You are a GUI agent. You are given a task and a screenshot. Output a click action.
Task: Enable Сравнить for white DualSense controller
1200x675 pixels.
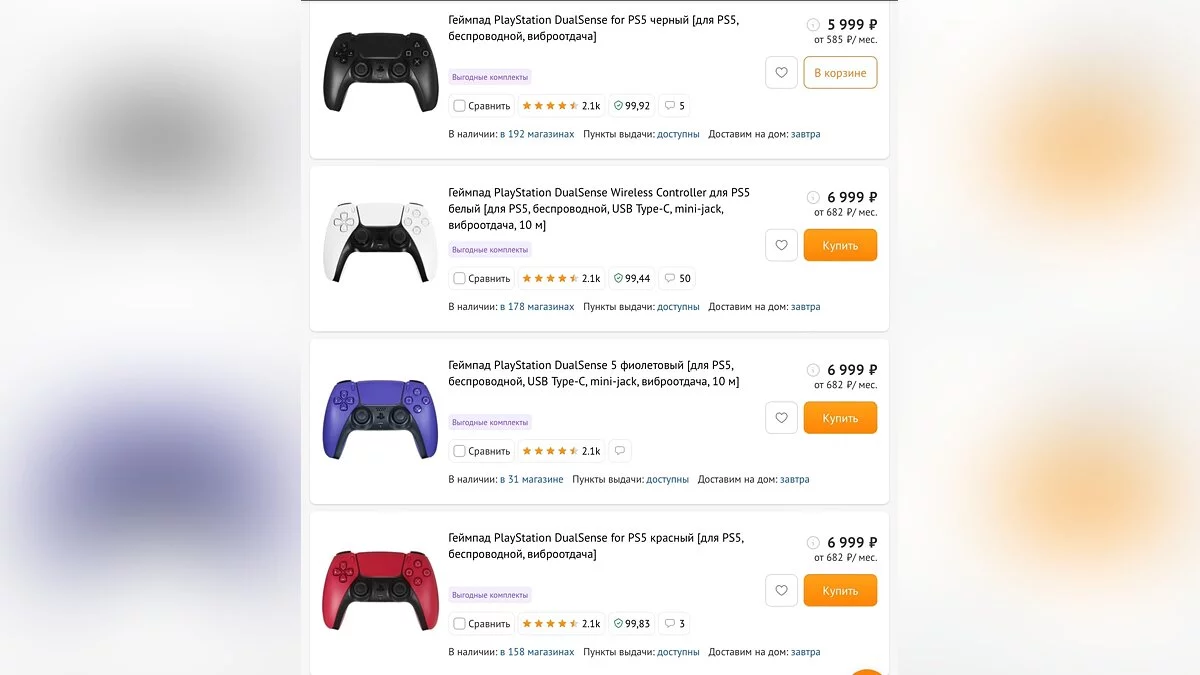pos(459,278)
